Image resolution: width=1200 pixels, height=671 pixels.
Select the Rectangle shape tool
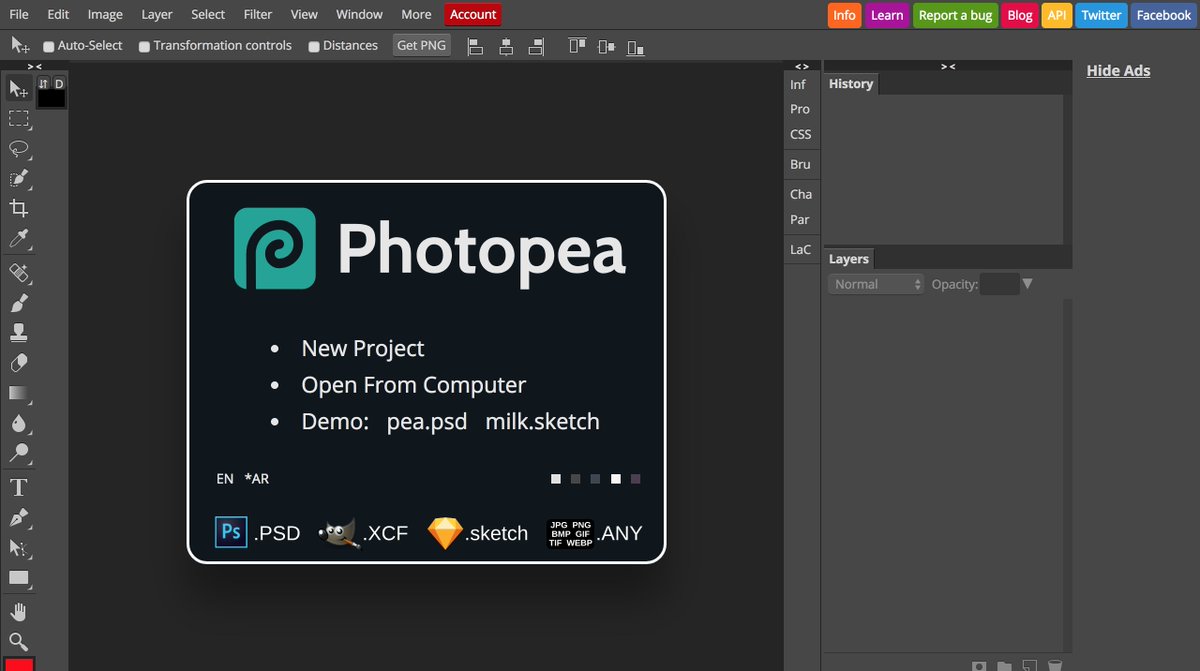[19, 577]
